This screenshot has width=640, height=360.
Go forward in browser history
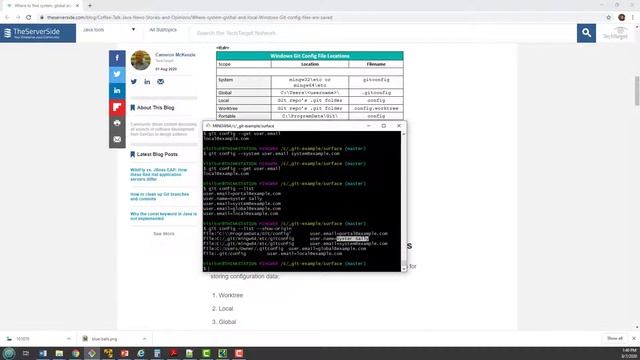click(x=18, y=18)
